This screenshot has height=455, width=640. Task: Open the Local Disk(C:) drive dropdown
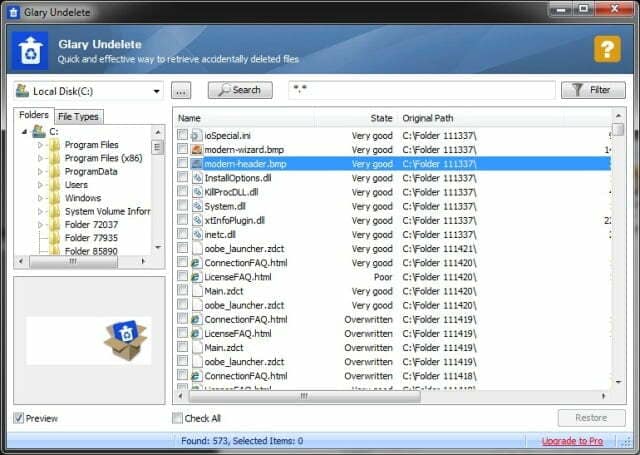[157, 91]
